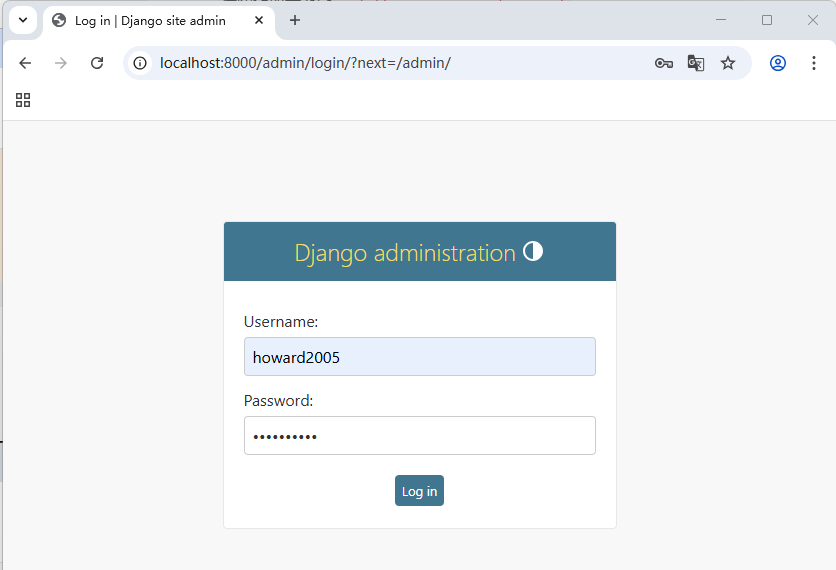836x570 pixels.
Task: Close the Django site admin tab
Action: [x=259, y=20]
